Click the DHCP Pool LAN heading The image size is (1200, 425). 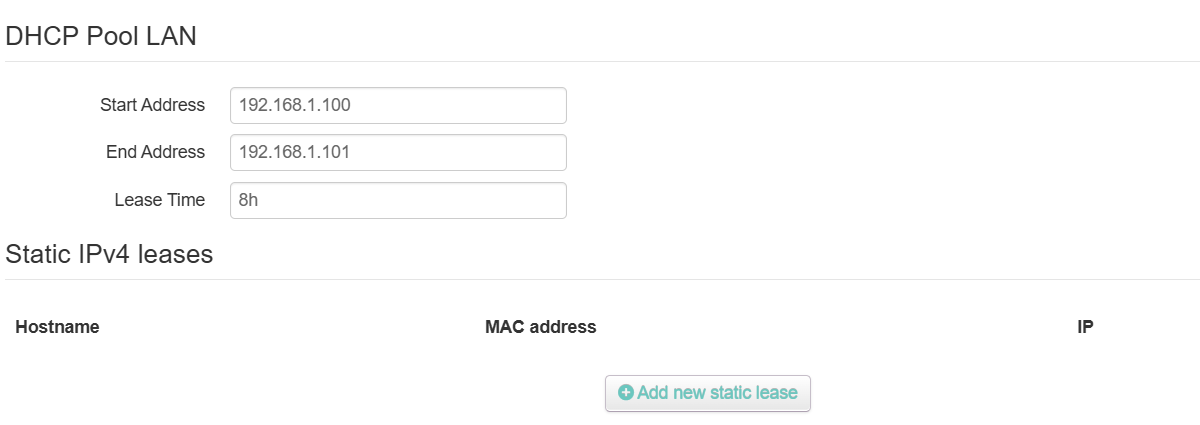pos(101,36)
